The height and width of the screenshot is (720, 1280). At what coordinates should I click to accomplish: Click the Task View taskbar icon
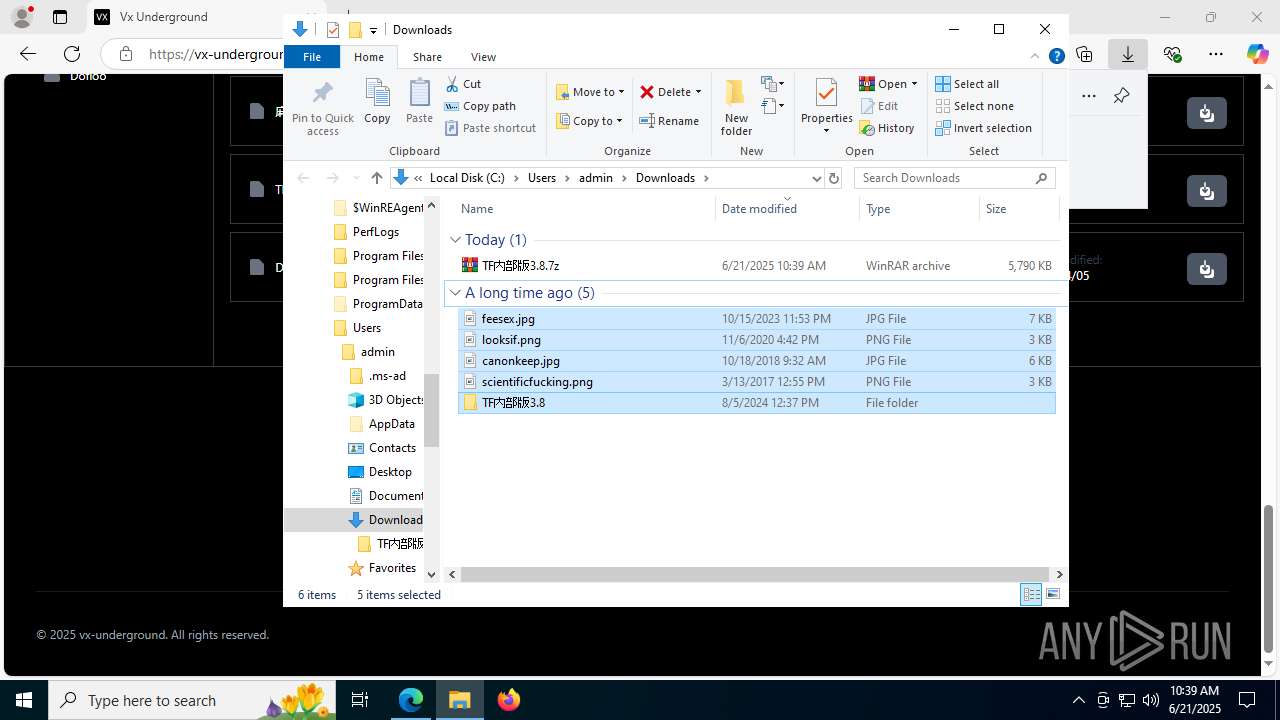(x=360, y=700)
